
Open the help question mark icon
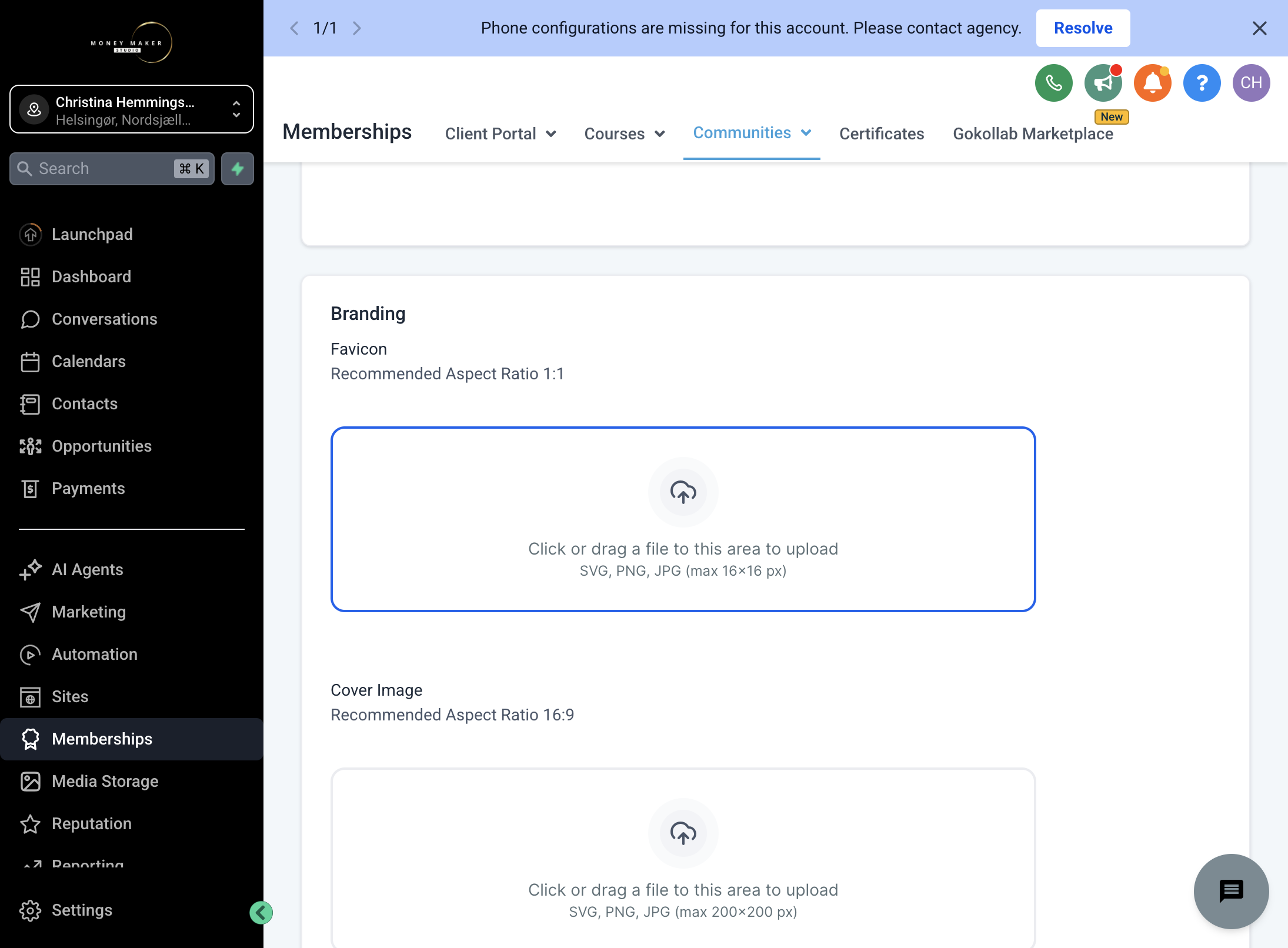[1202, 83]
